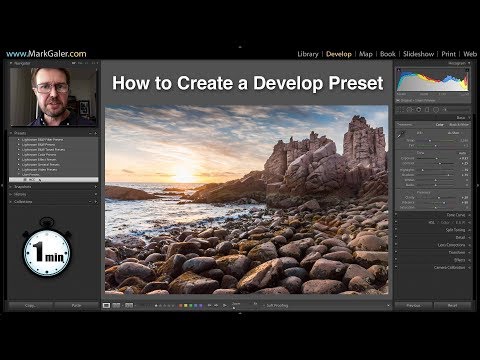Expand the Lens Corrections panel
The height and width of the screenshot is (360, 480).
pos(469,245)
